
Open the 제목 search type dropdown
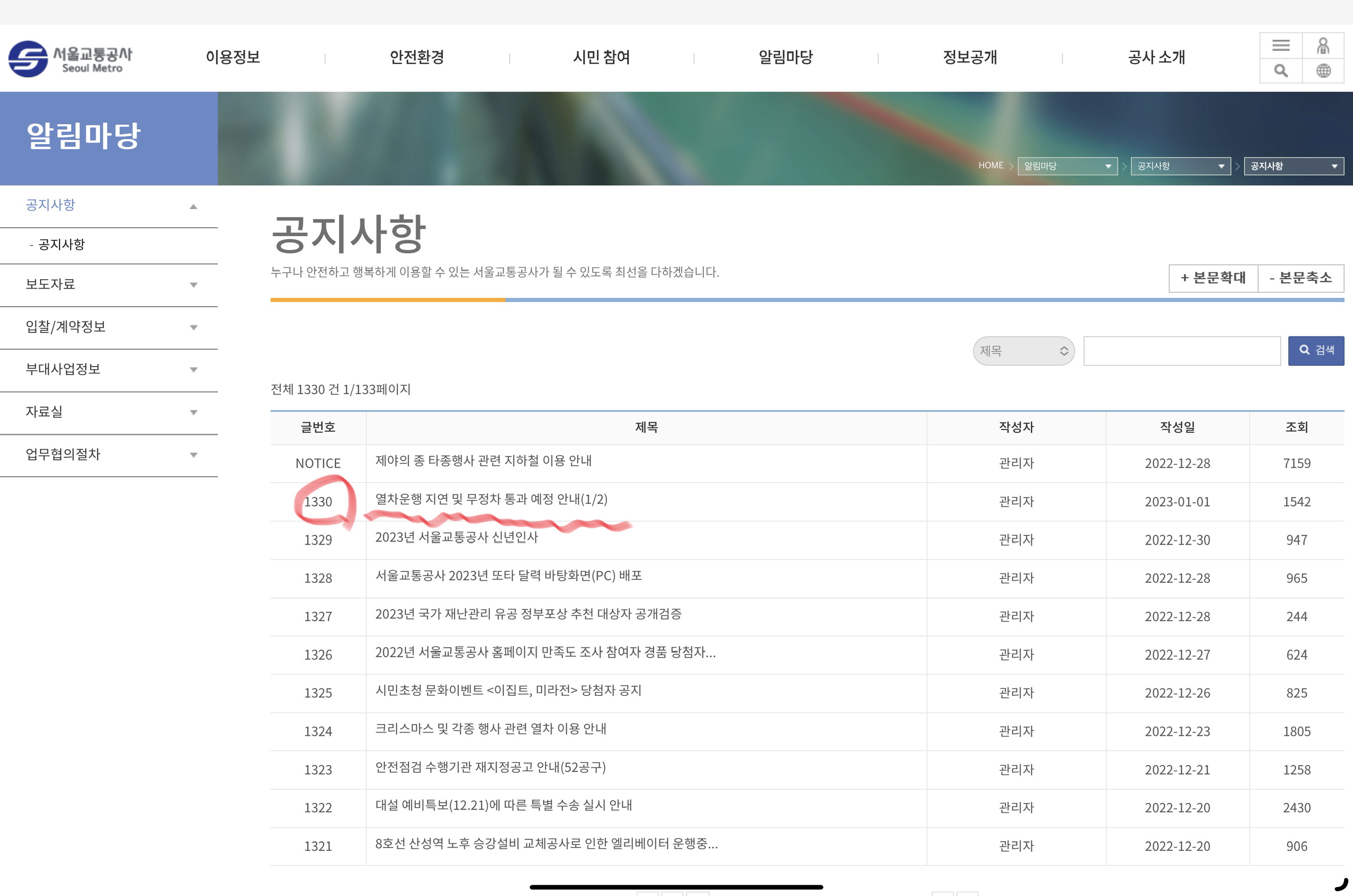(x=1023, y=351)
